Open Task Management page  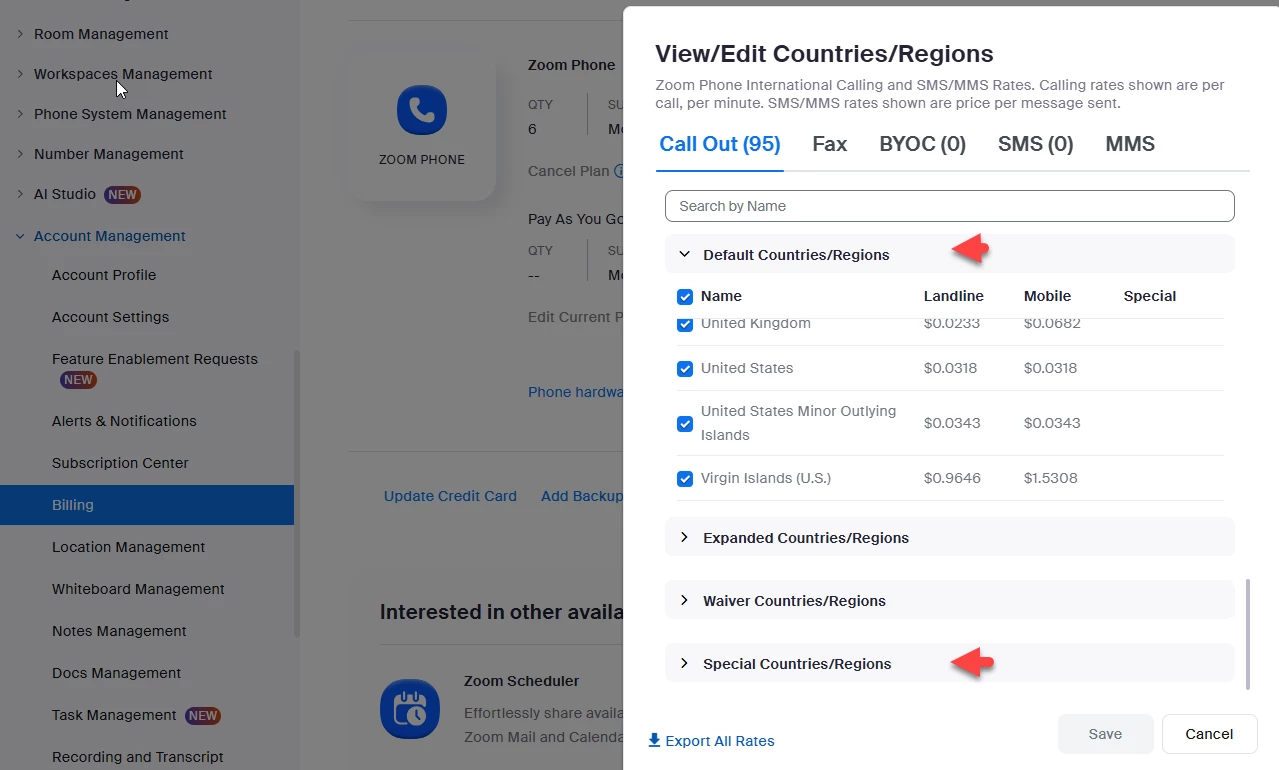pyautogui.click(x=114, y=715)
